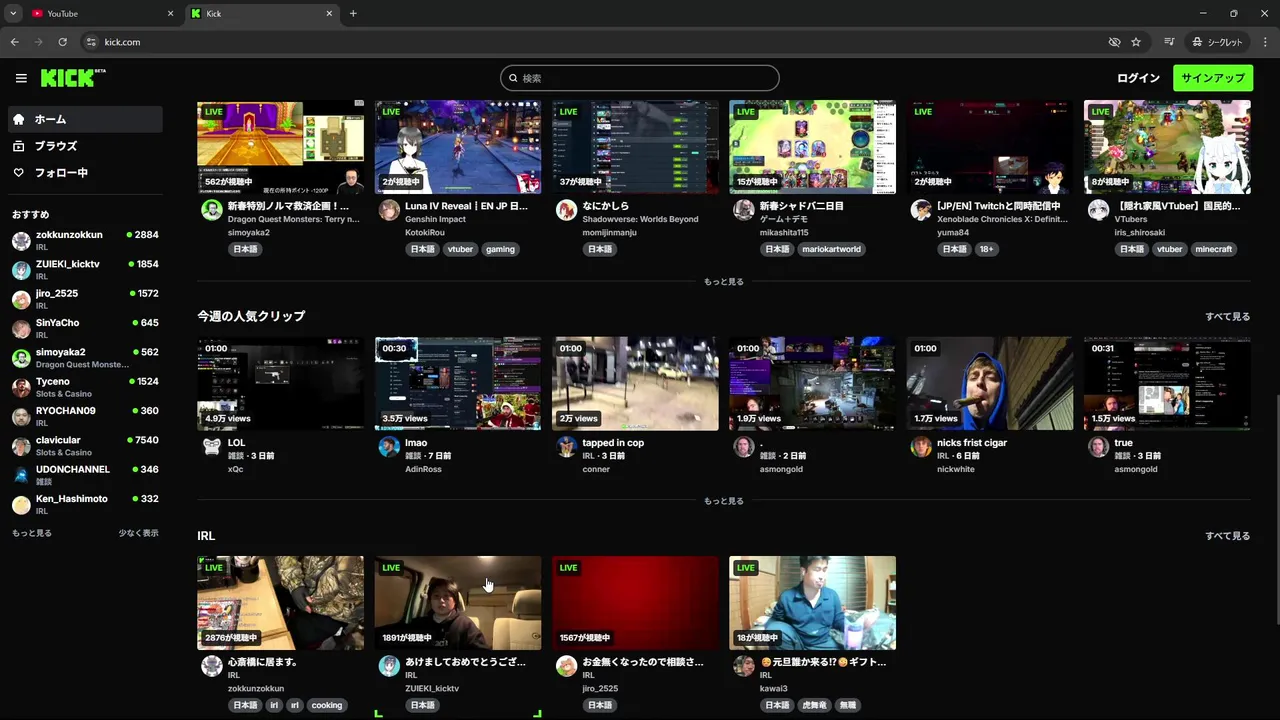Open the momijinmanju channel name link
The height and width of the screenshot is (720, 1280).
pos(610,233)
